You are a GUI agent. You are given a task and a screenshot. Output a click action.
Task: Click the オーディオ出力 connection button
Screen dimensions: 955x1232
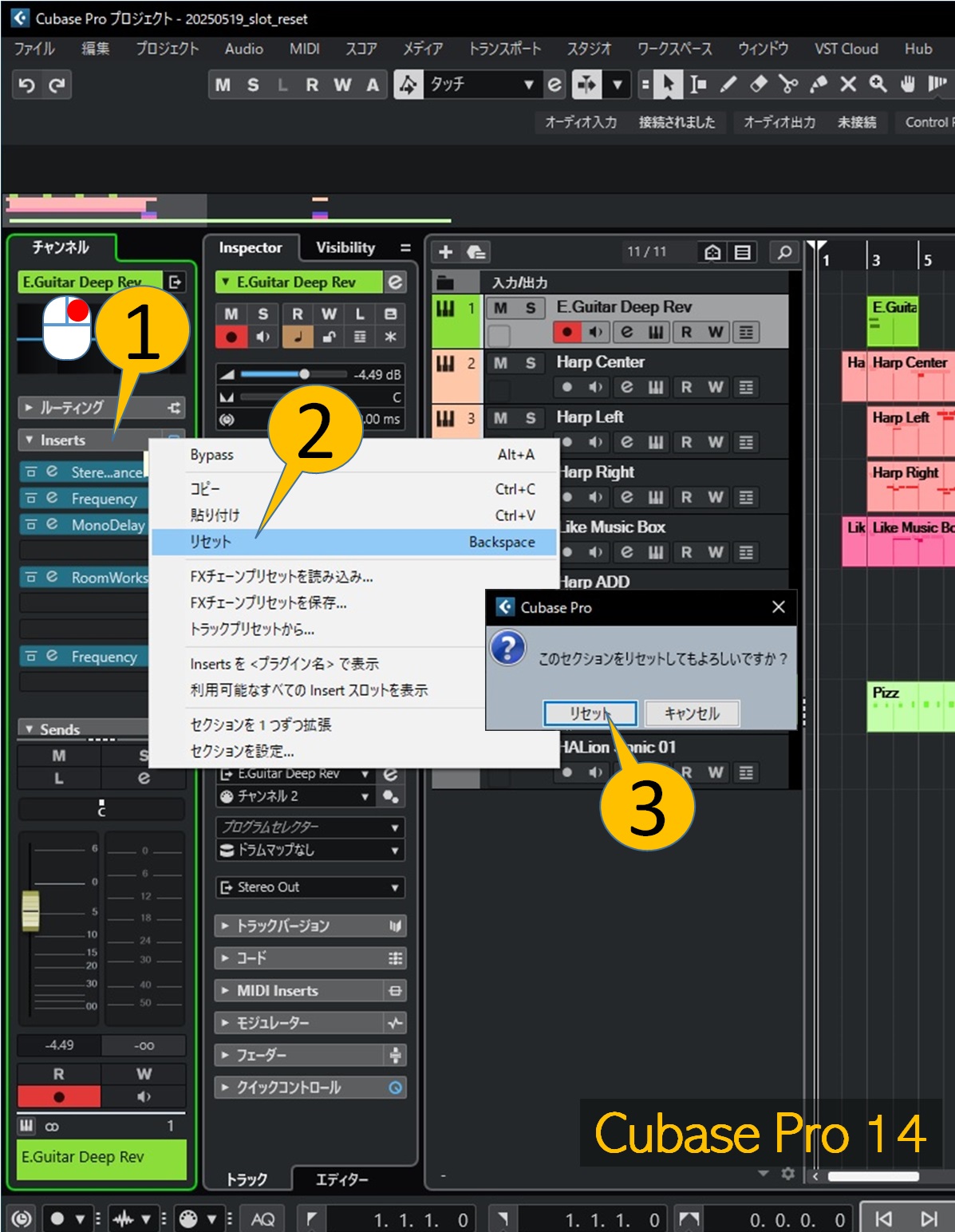click(x=779, y=122)
